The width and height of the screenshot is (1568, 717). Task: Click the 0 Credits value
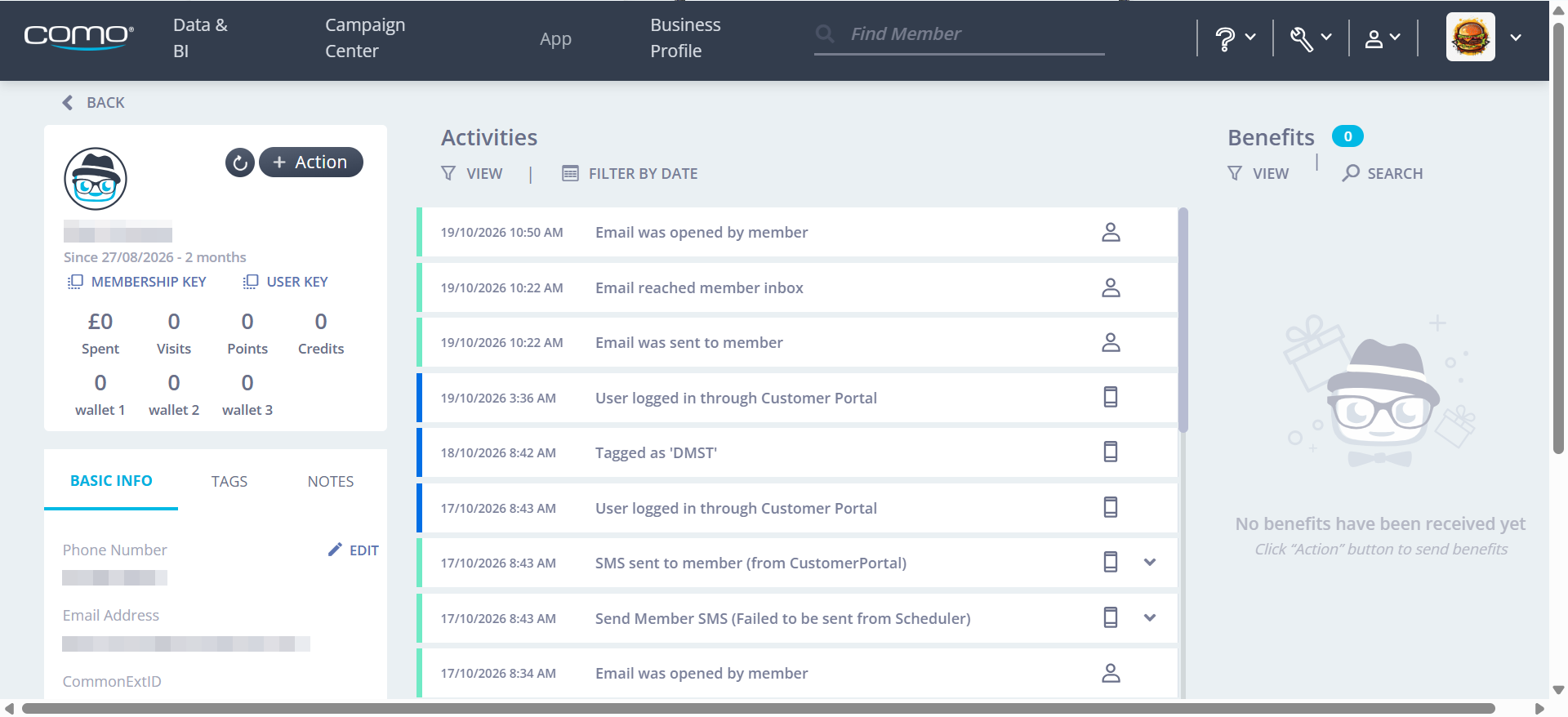(x=321, y=322)
